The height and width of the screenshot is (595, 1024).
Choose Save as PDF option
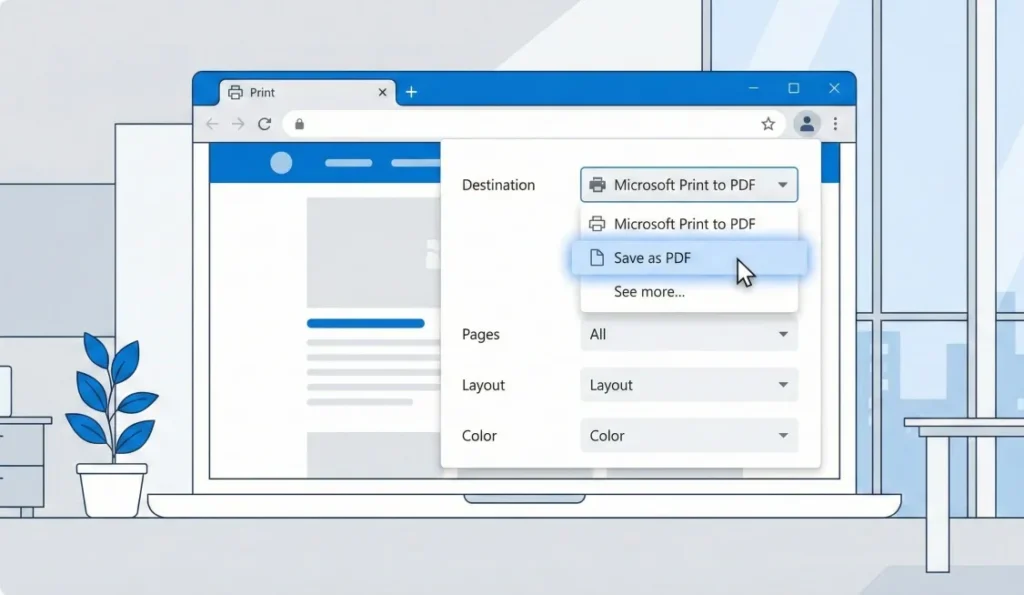689,258
